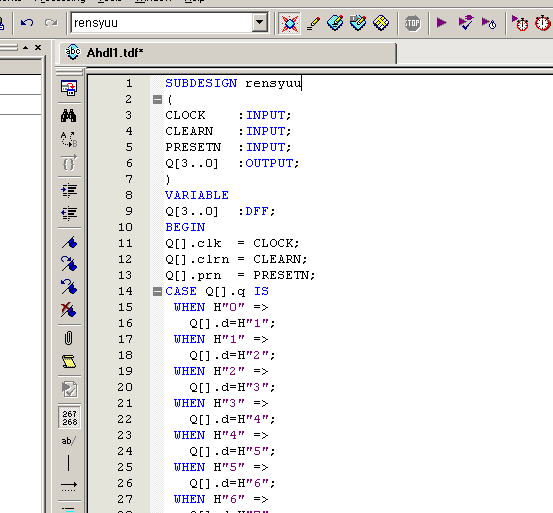Viewport: 553px width, 513px height.
Task: Click 'Q[].d=H"6";' on line 26
Action: pyautogui.click(x=232, y=483)
